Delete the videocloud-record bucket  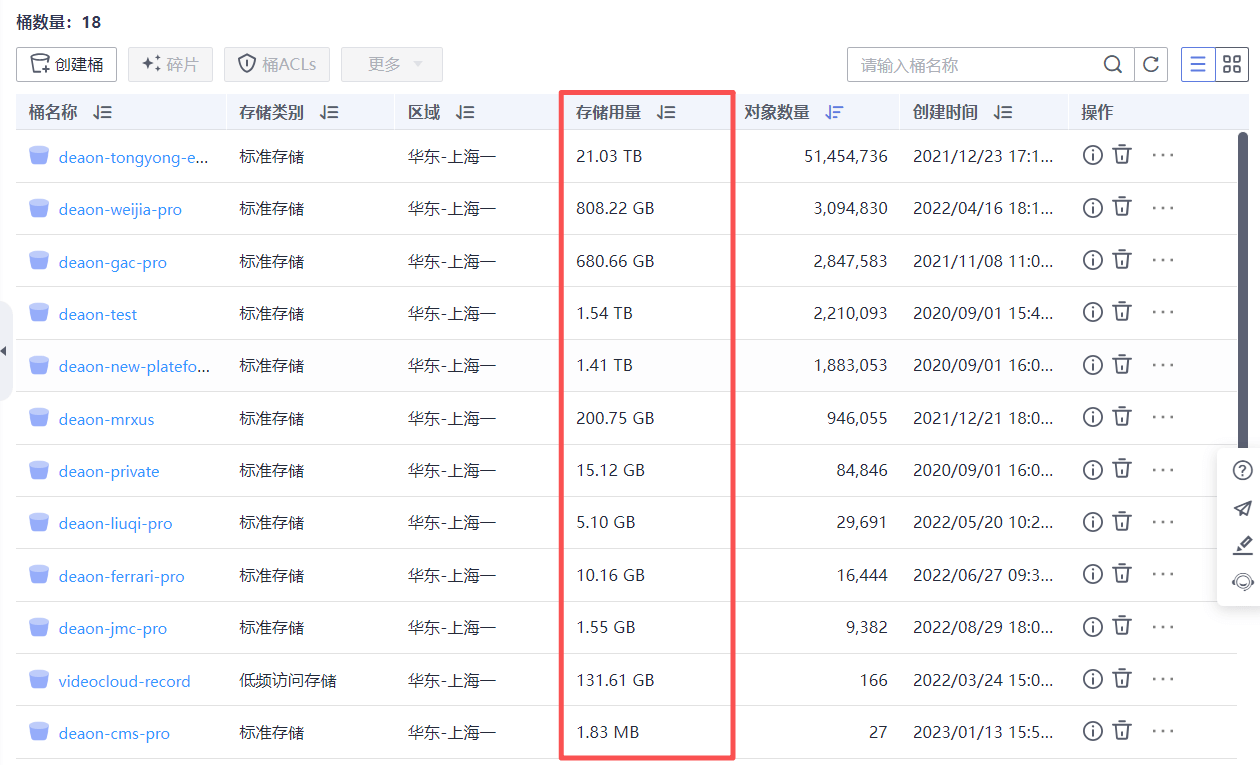[1123, 679]
